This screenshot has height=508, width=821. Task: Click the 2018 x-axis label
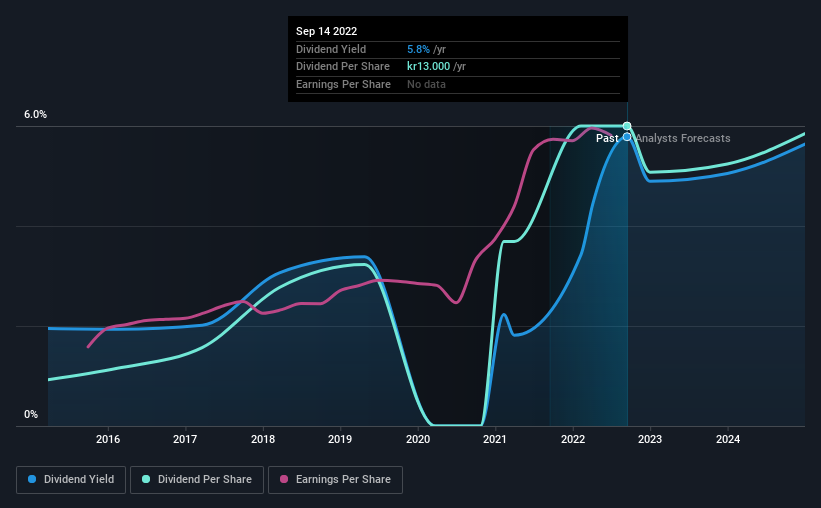(x=263, y=439)
